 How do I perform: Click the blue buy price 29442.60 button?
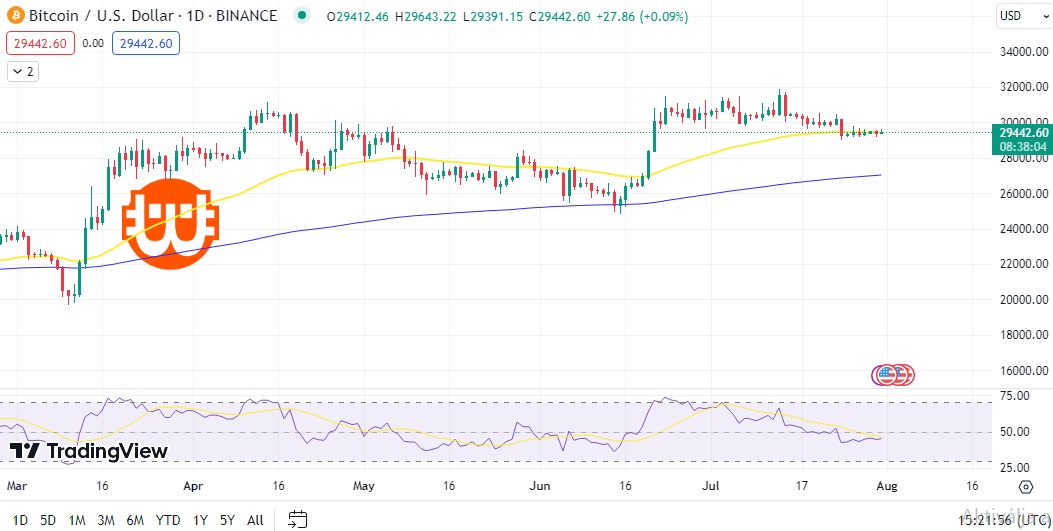146,44
